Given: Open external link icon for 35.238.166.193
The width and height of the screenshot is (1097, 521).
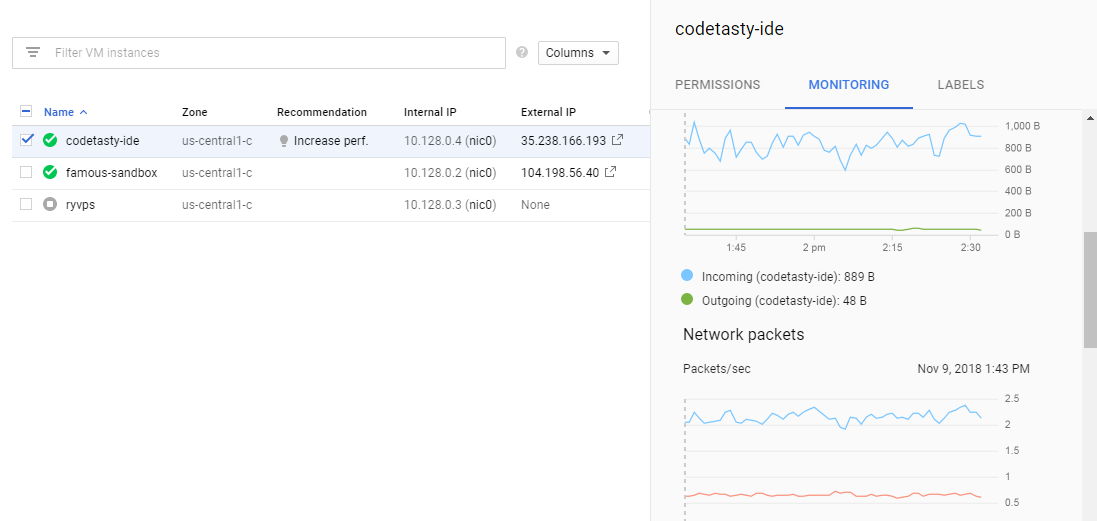Looking at the screenshot, I should [x=617, y=140].
